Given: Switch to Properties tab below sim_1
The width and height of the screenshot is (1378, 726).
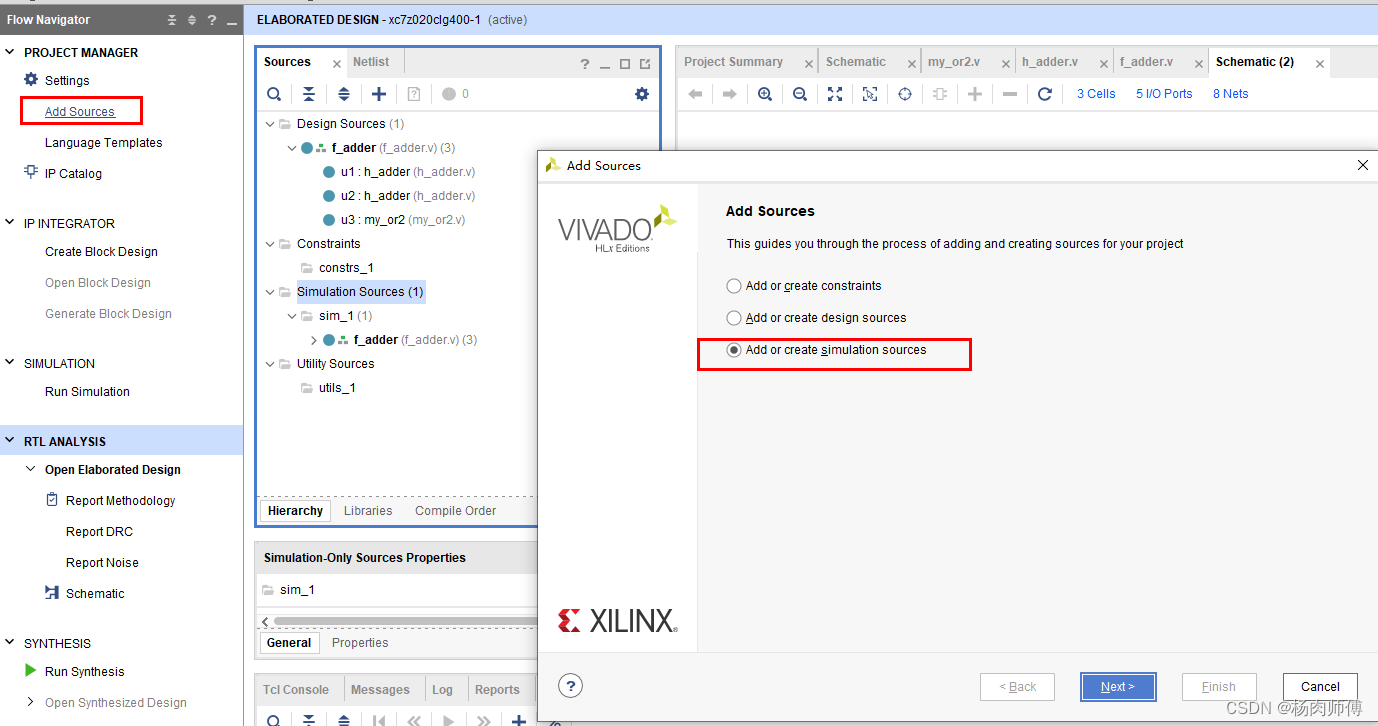Looking at the screenshot, I should coord(360,643).
